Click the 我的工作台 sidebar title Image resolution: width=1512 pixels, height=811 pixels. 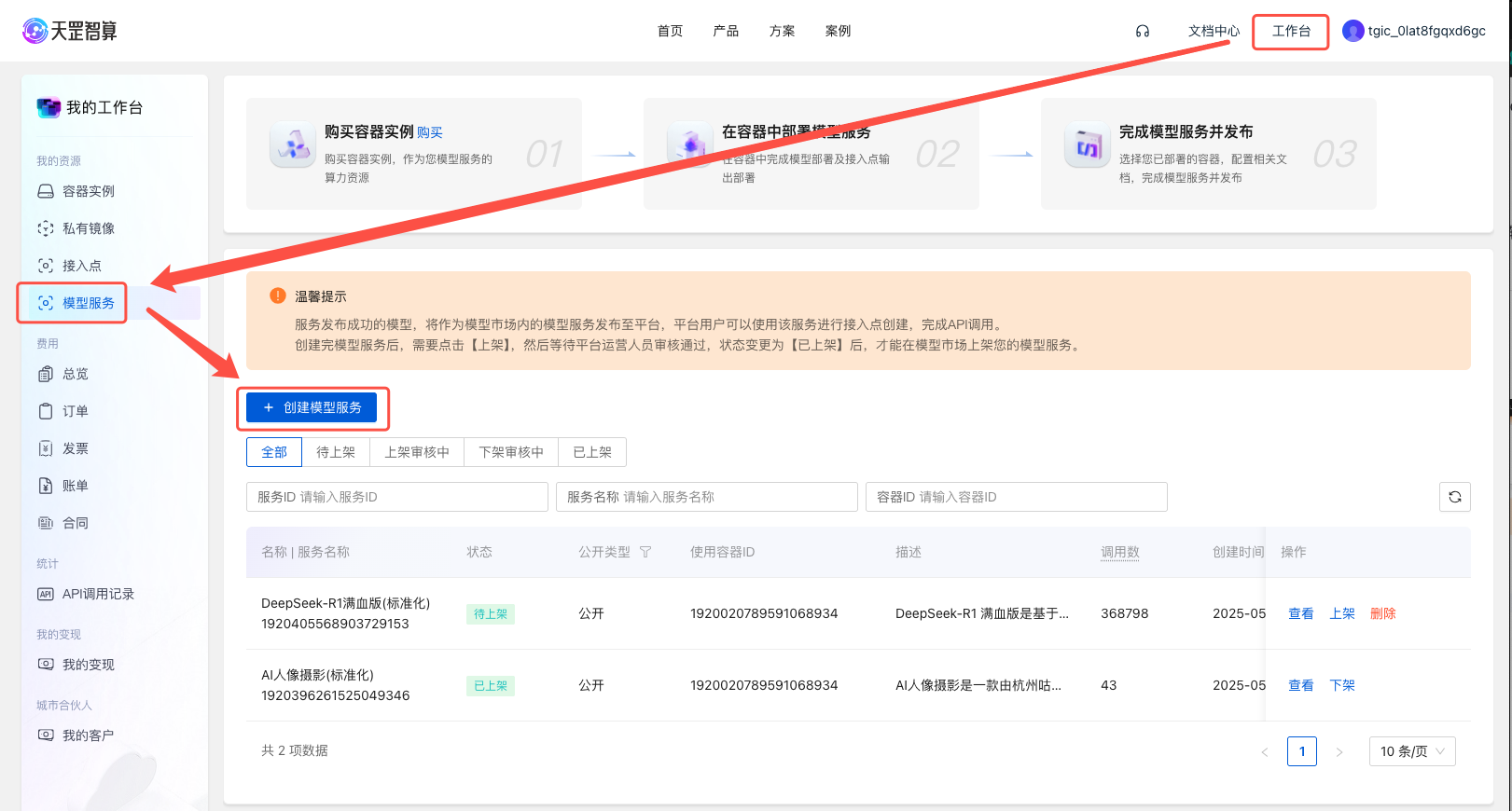tap(104, 107)
